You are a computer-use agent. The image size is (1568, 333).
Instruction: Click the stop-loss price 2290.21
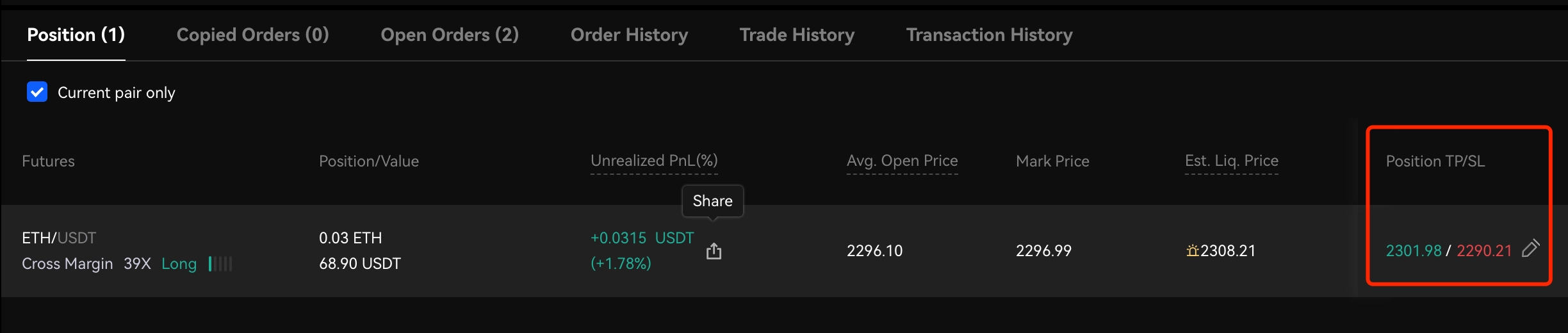coord(1484,251)
